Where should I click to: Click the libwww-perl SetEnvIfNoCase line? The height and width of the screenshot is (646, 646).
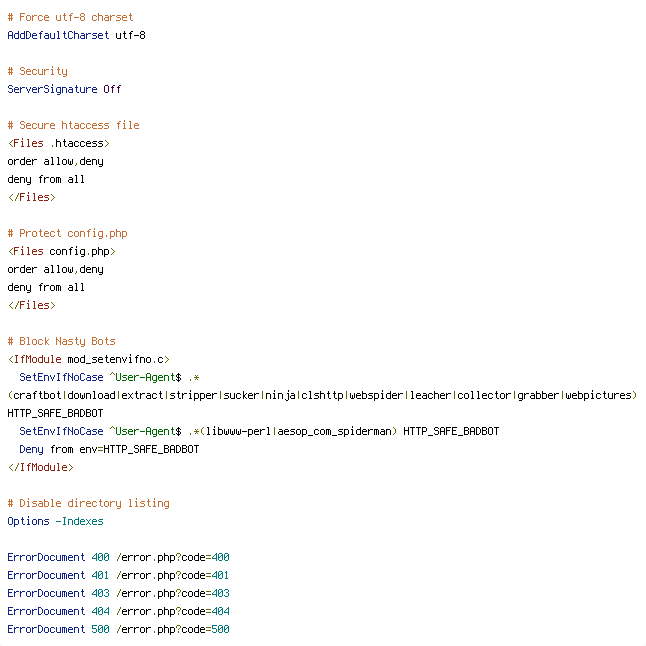[x=259, y=431]
